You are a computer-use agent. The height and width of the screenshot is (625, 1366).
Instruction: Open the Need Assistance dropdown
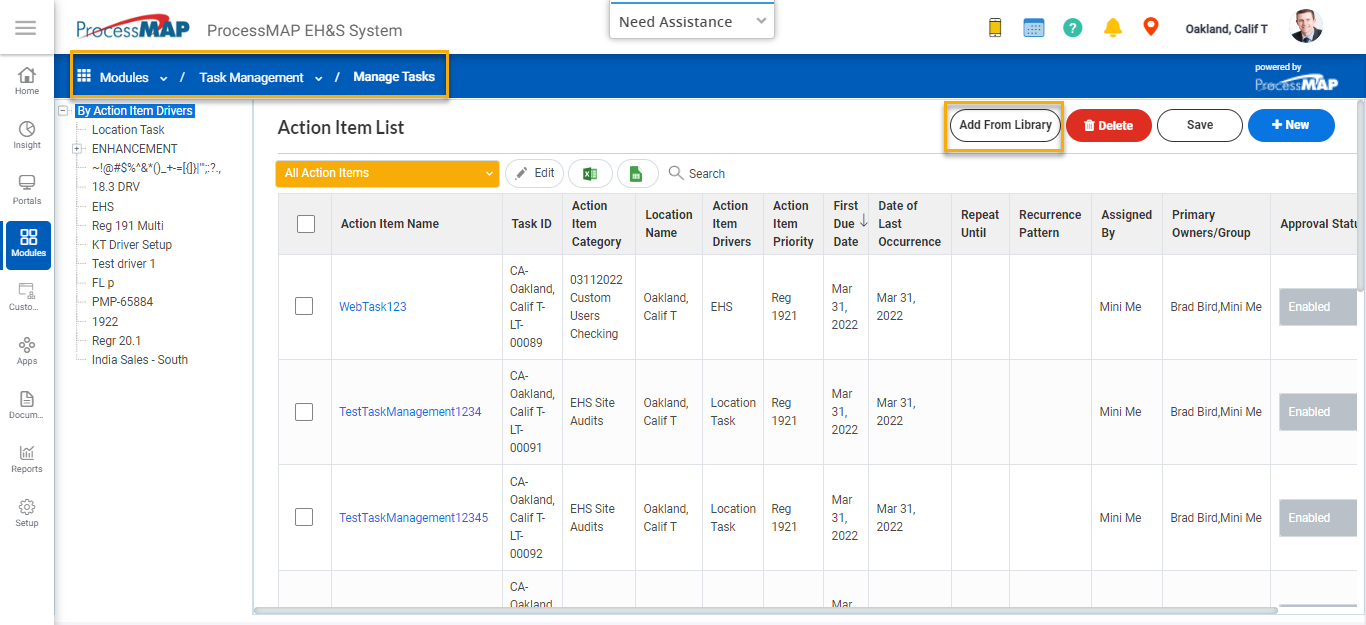point(692,21)
